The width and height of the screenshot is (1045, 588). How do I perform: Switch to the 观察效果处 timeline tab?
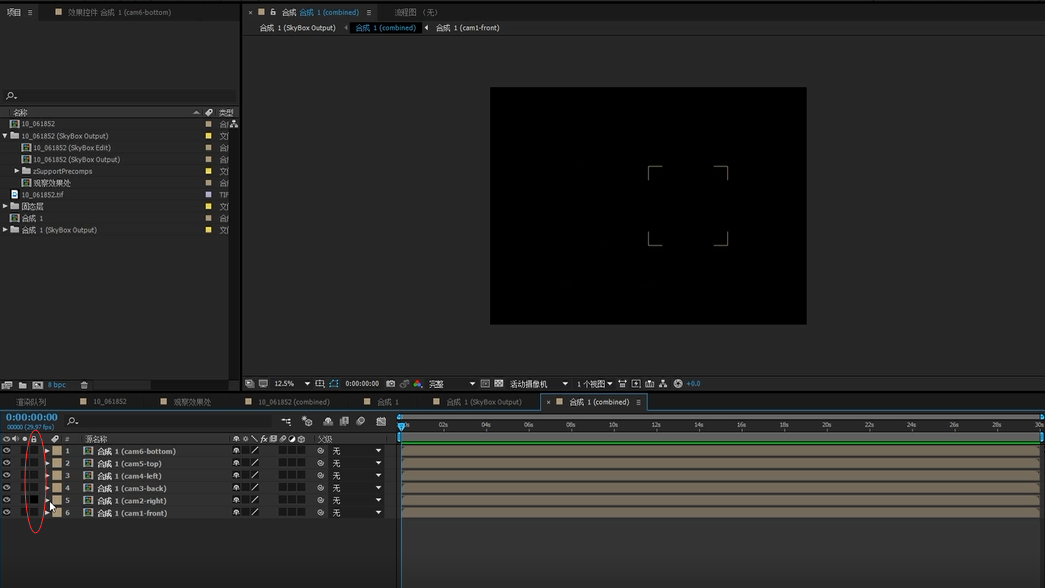(x=192, y=402)
